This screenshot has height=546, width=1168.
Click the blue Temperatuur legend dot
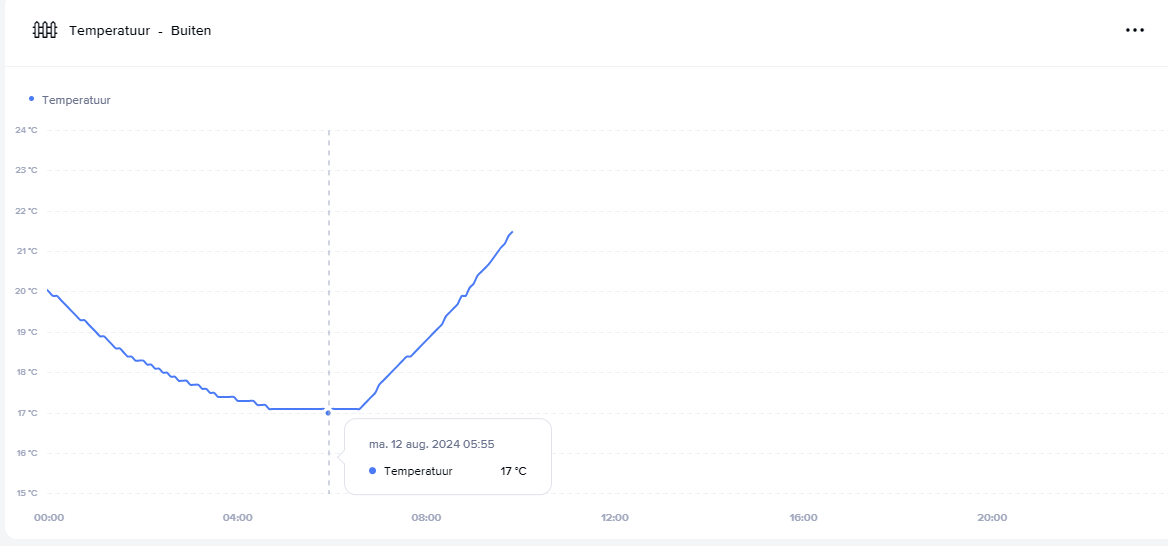31,98
